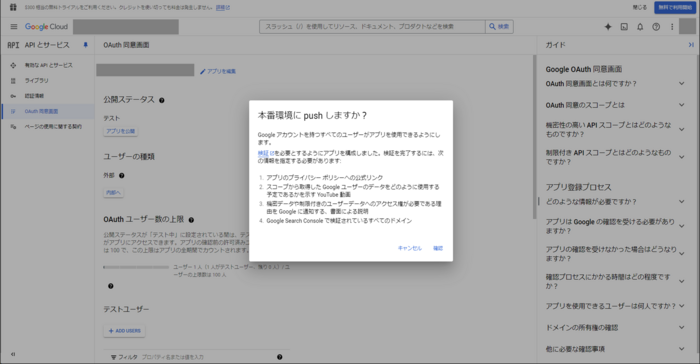This screenshot has height=364, width=700.
Task: Open the notifications bell
Action: (x=640, y=27)
